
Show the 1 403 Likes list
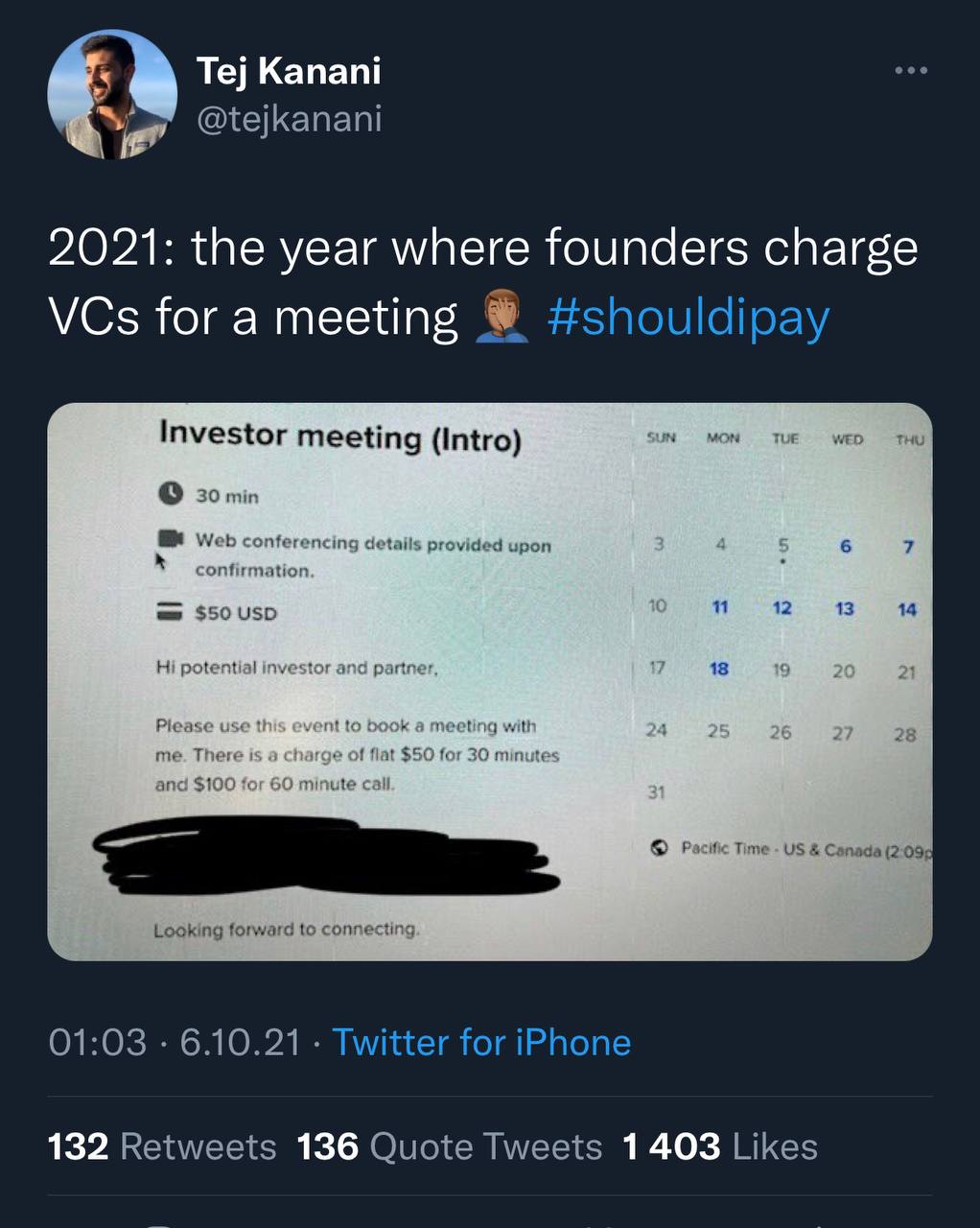point(719,1146)
